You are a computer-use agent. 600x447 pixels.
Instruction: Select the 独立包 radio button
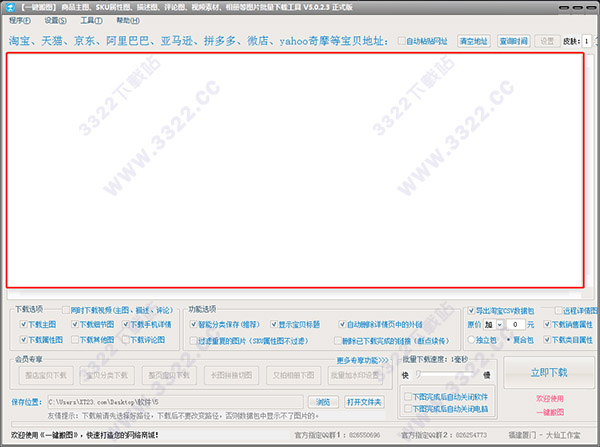coord(471,339)
